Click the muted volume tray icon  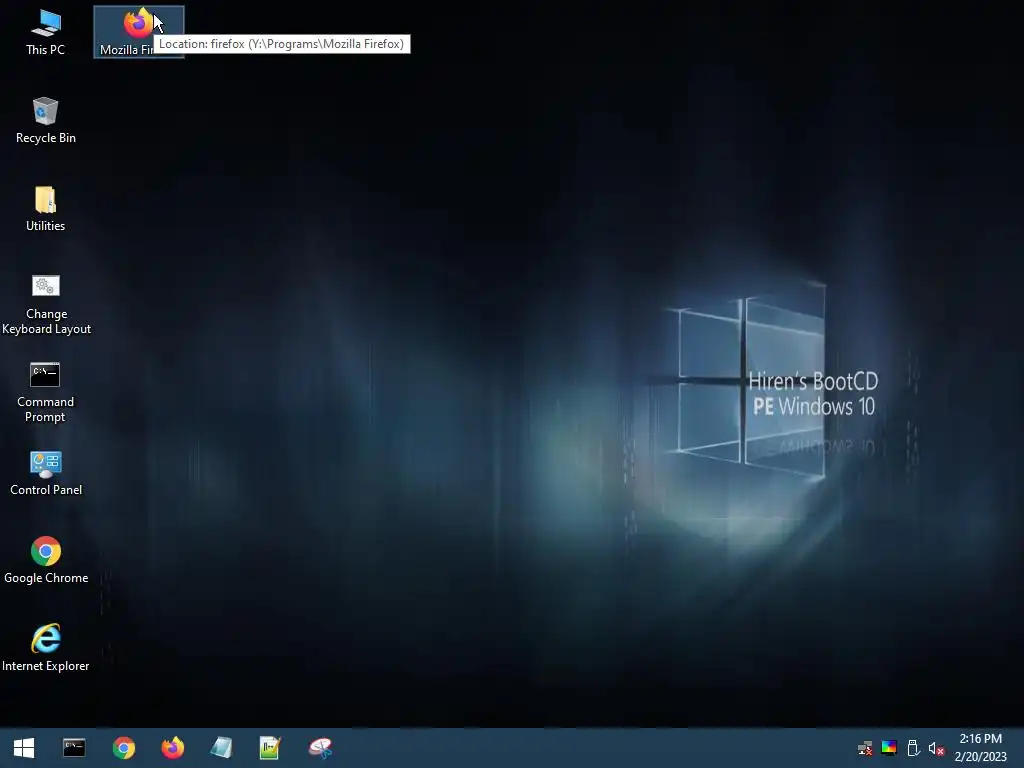tap(936, 748)
